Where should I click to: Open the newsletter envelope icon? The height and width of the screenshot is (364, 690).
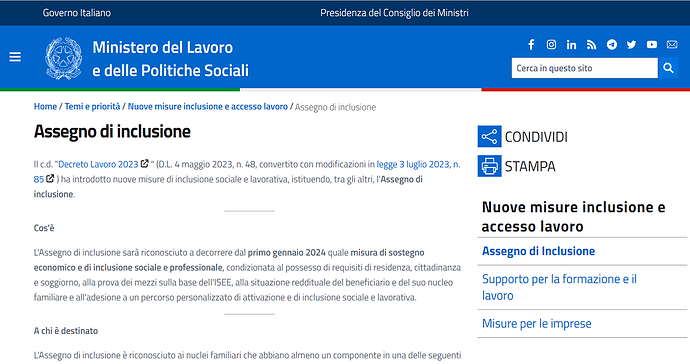tap(672, 44)
